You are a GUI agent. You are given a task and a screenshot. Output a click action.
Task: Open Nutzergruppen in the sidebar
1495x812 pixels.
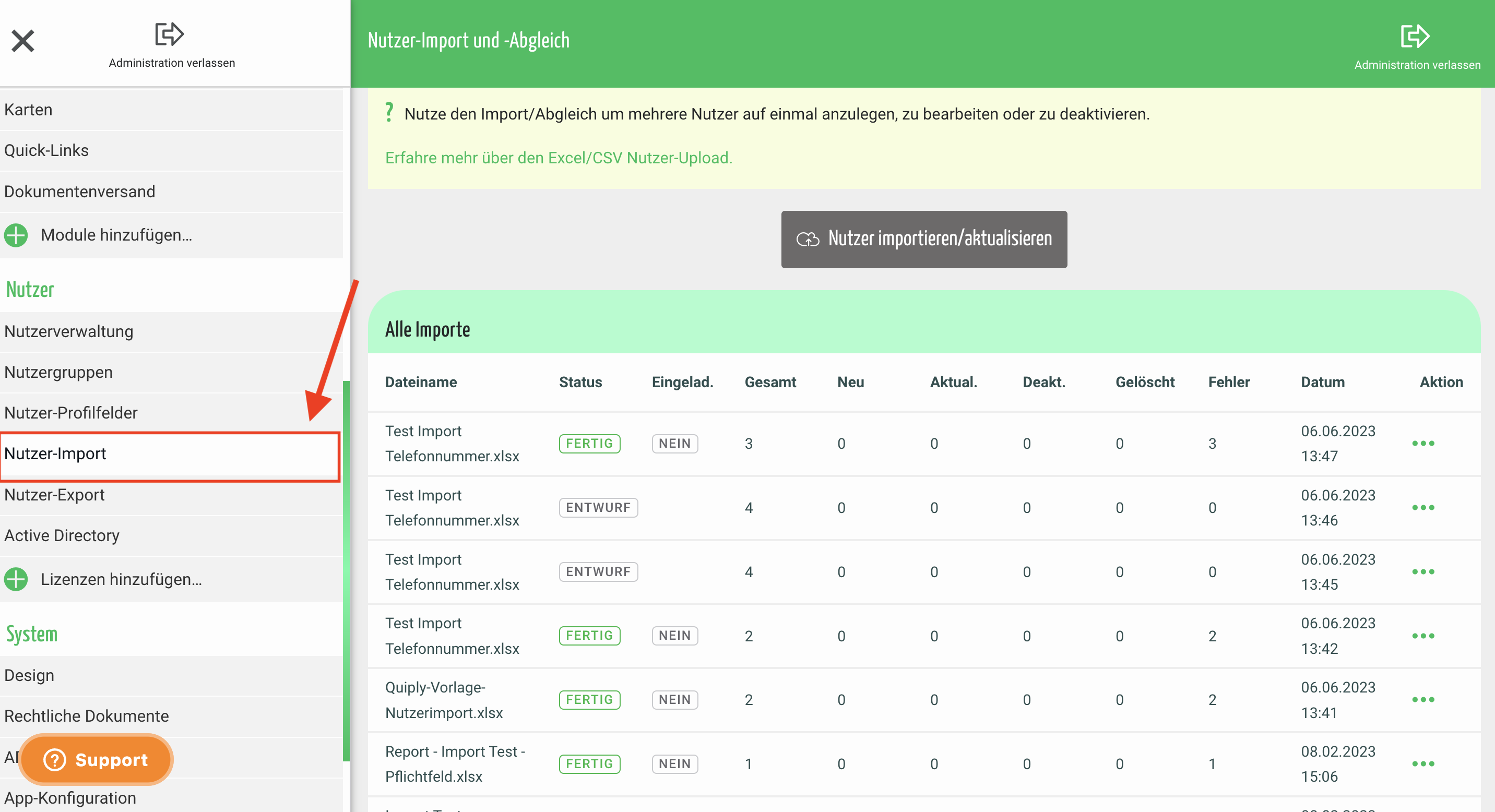pos(172,372)
